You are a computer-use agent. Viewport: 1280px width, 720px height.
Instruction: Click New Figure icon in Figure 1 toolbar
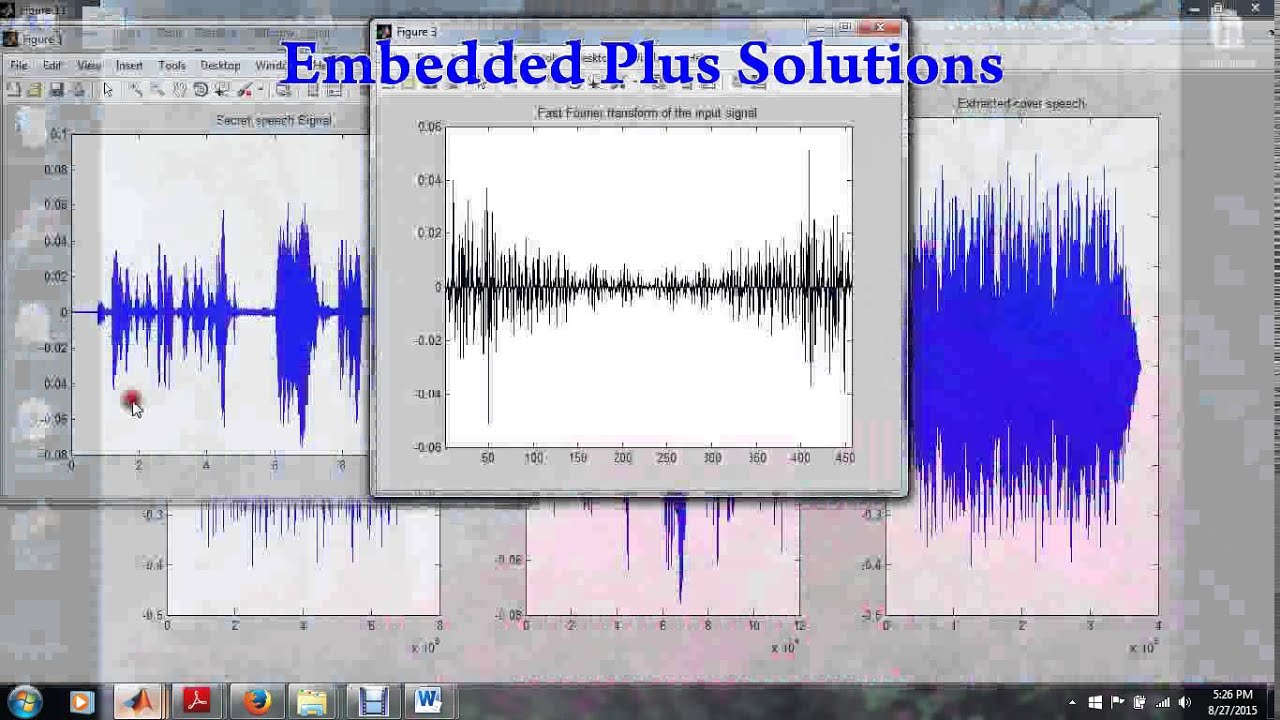pos(13,89)
